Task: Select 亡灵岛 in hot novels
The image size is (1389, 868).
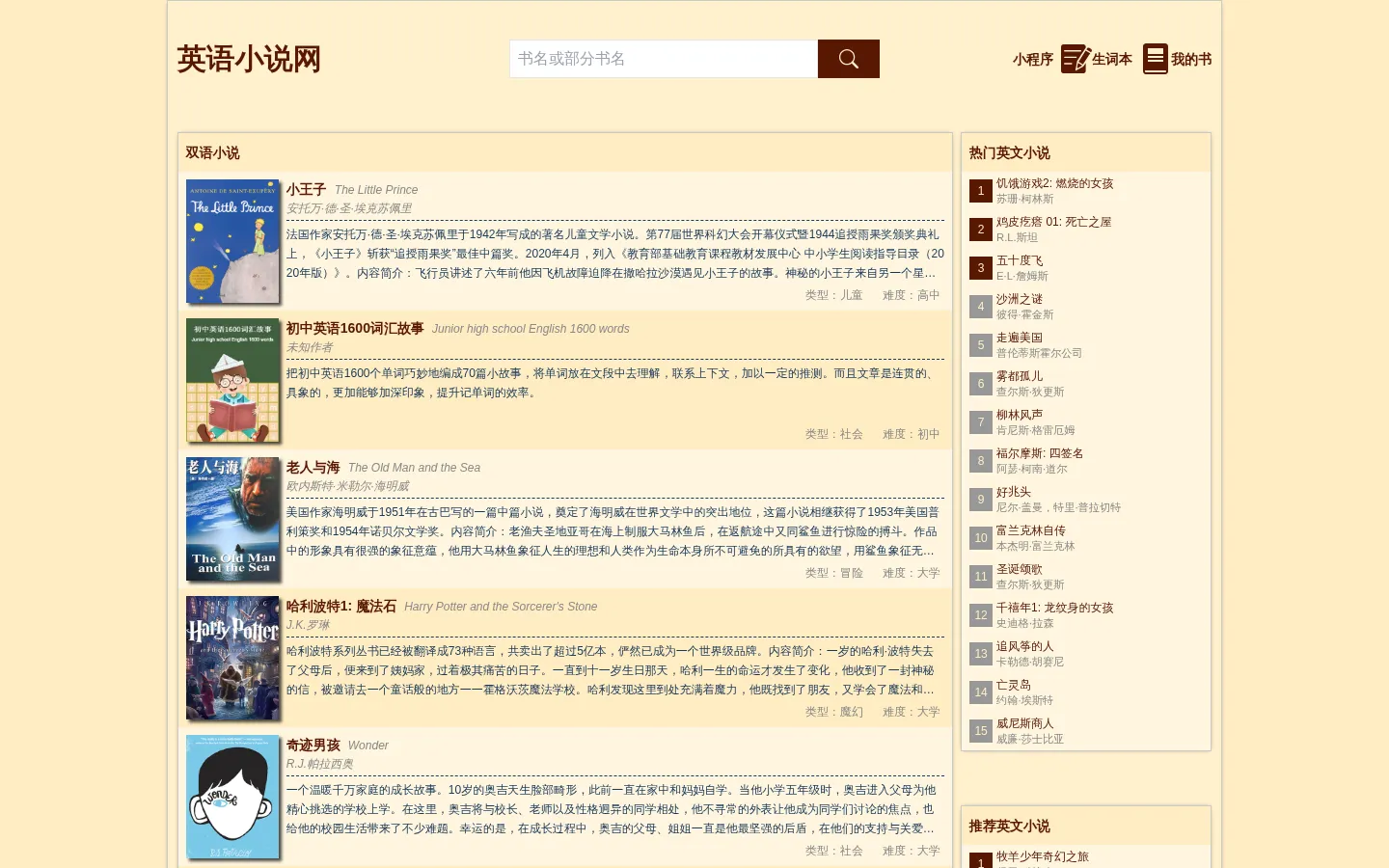Action: [1014, 685]
